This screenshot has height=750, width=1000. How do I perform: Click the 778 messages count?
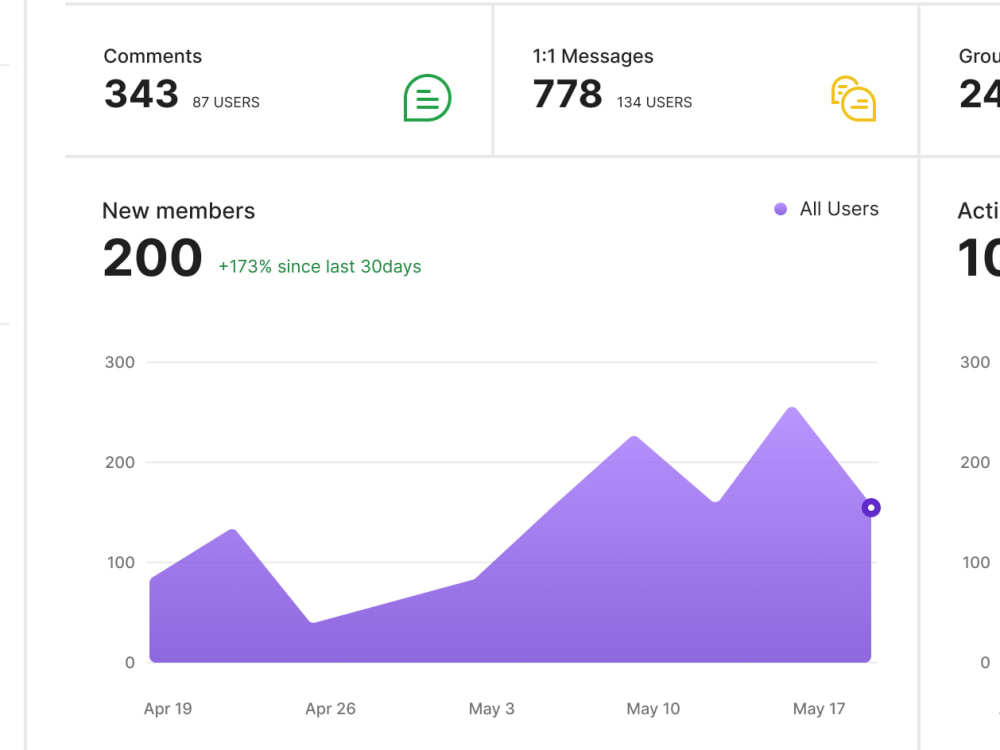pyautogui.click(x=567, y=94)
